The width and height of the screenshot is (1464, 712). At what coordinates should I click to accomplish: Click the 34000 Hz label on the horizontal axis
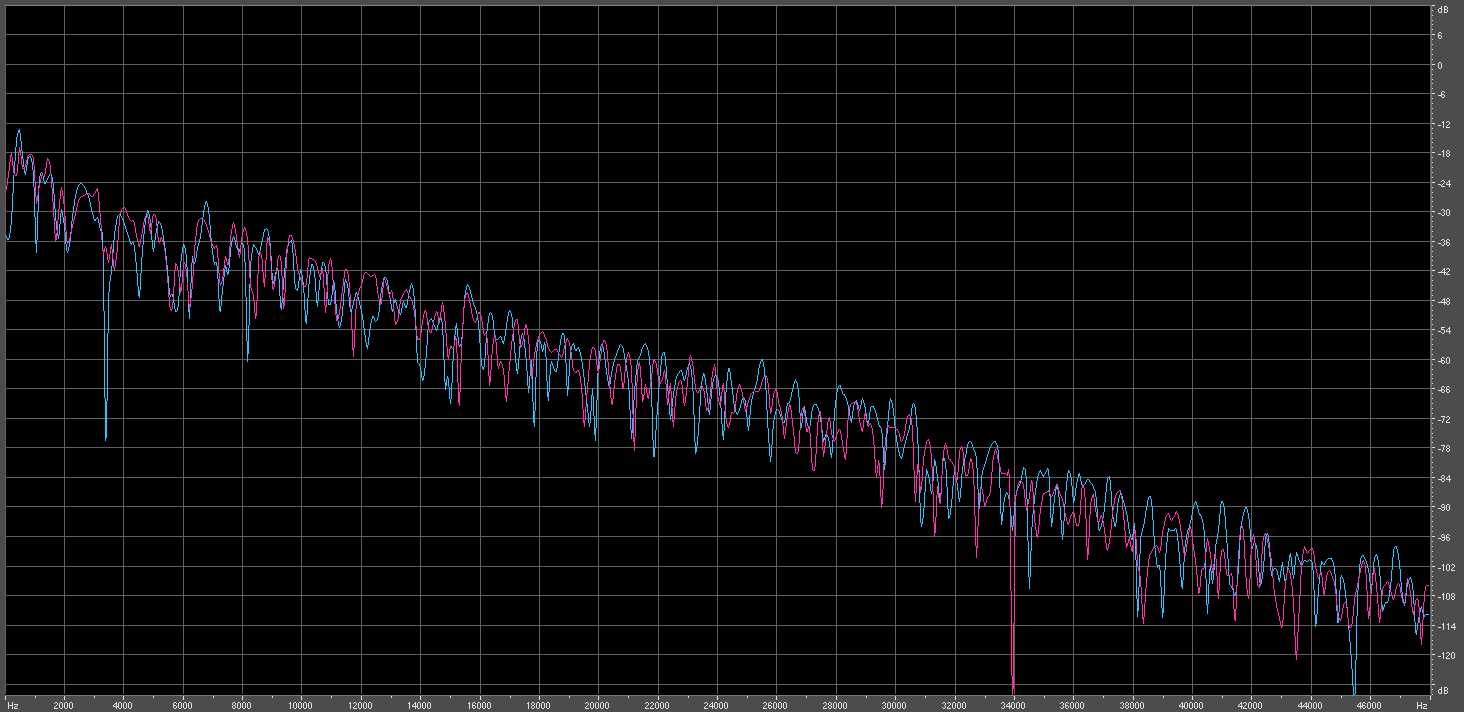(1013, 705)
